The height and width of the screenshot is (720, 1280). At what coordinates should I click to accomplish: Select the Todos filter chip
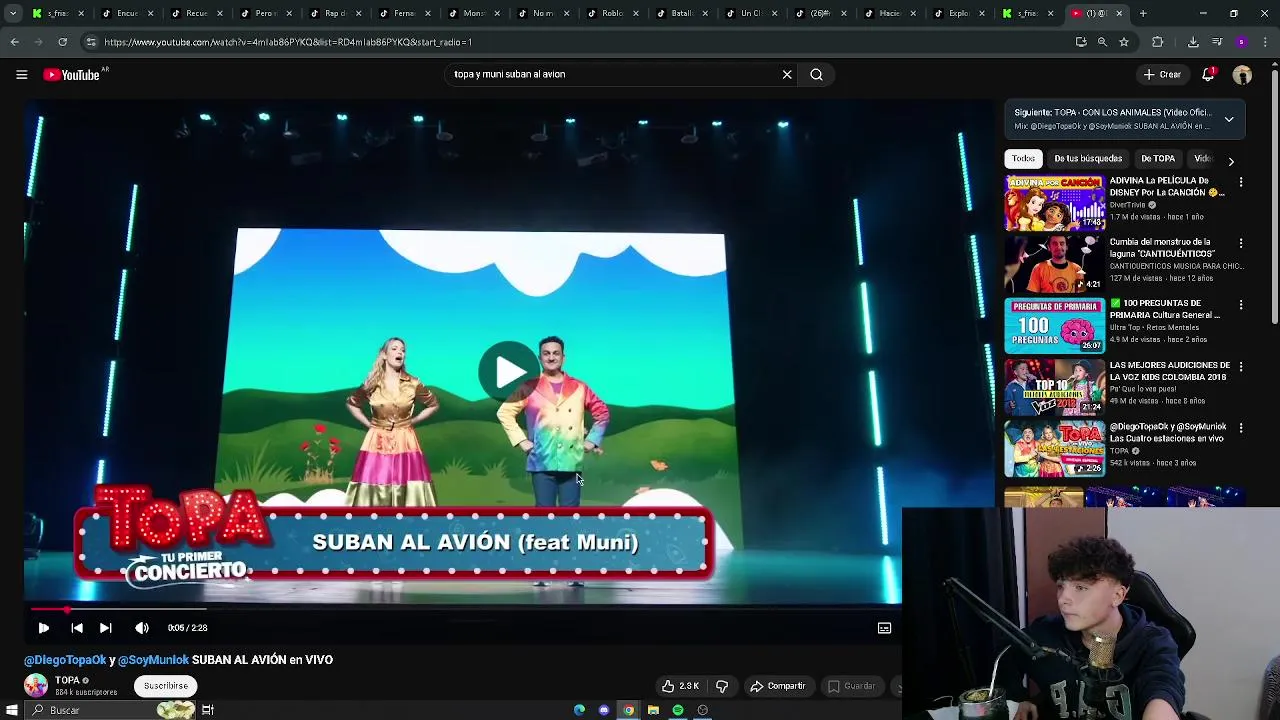(x=1023, y=158)
